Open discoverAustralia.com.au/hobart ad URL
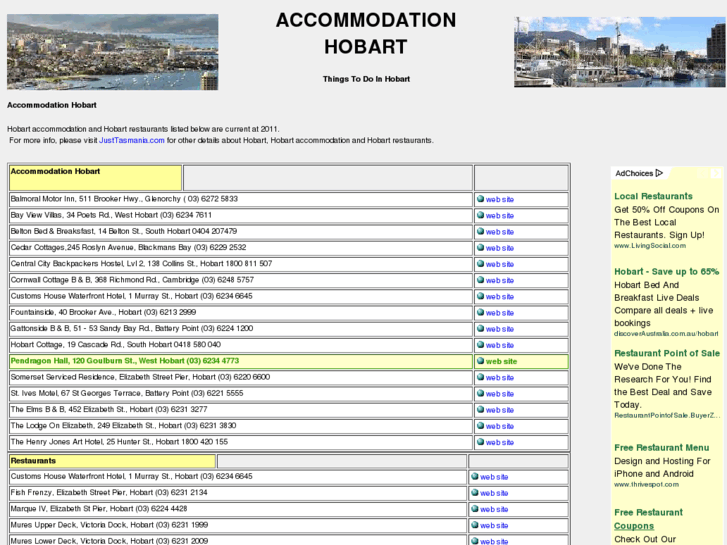Image resolution: width=727 pixels, height=545 pixels. (x=666, y=333)
